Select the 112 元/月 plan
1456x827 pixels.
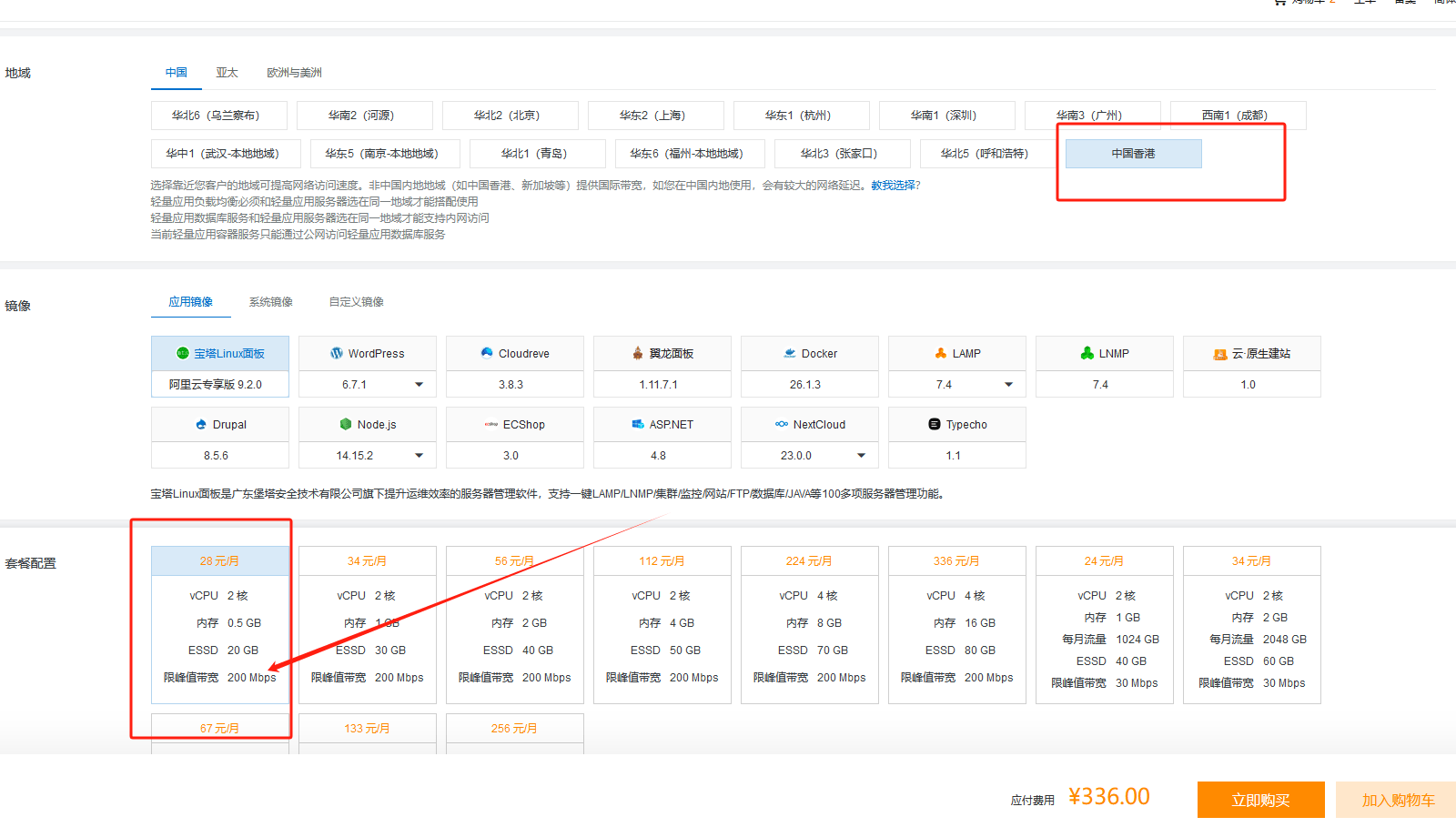[x=662, y=625]
